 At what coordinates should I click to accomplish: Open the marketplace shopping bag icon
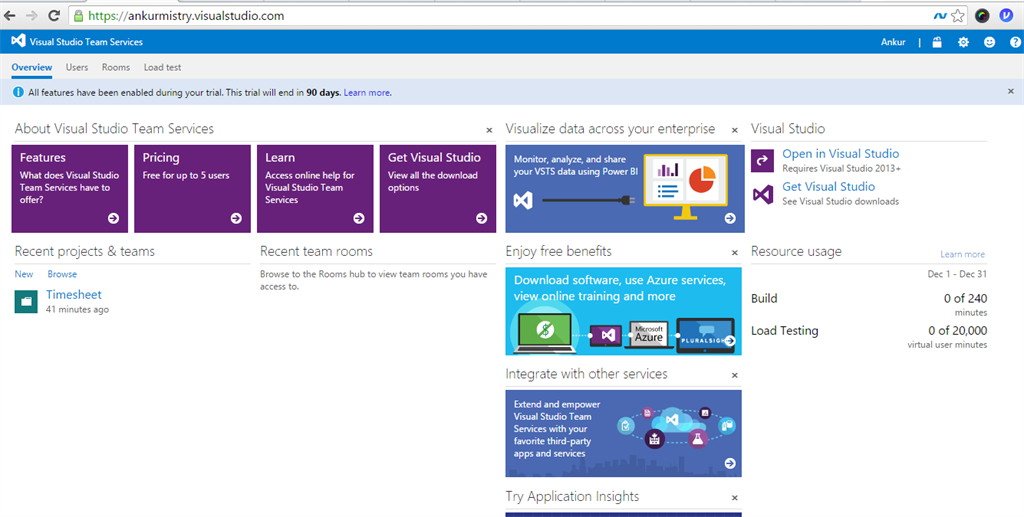click(937, 42)
